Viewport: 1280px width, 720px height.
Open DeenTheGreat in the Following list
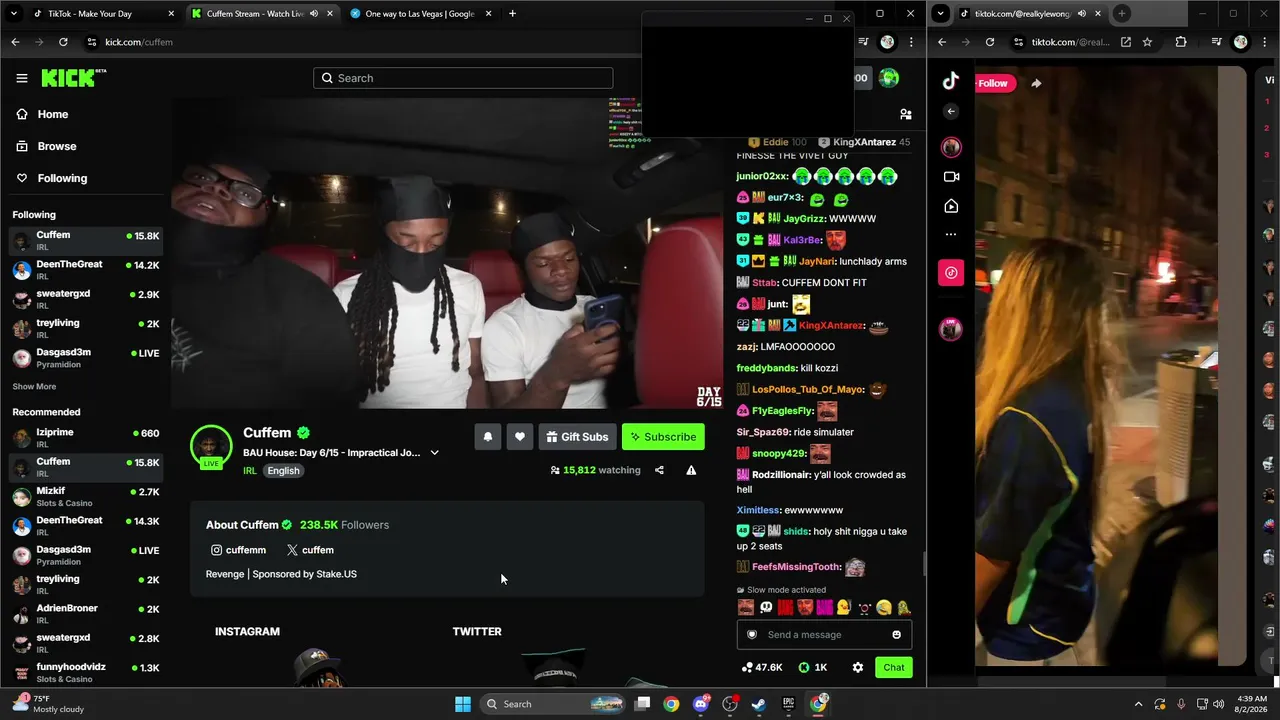[85, 269]
